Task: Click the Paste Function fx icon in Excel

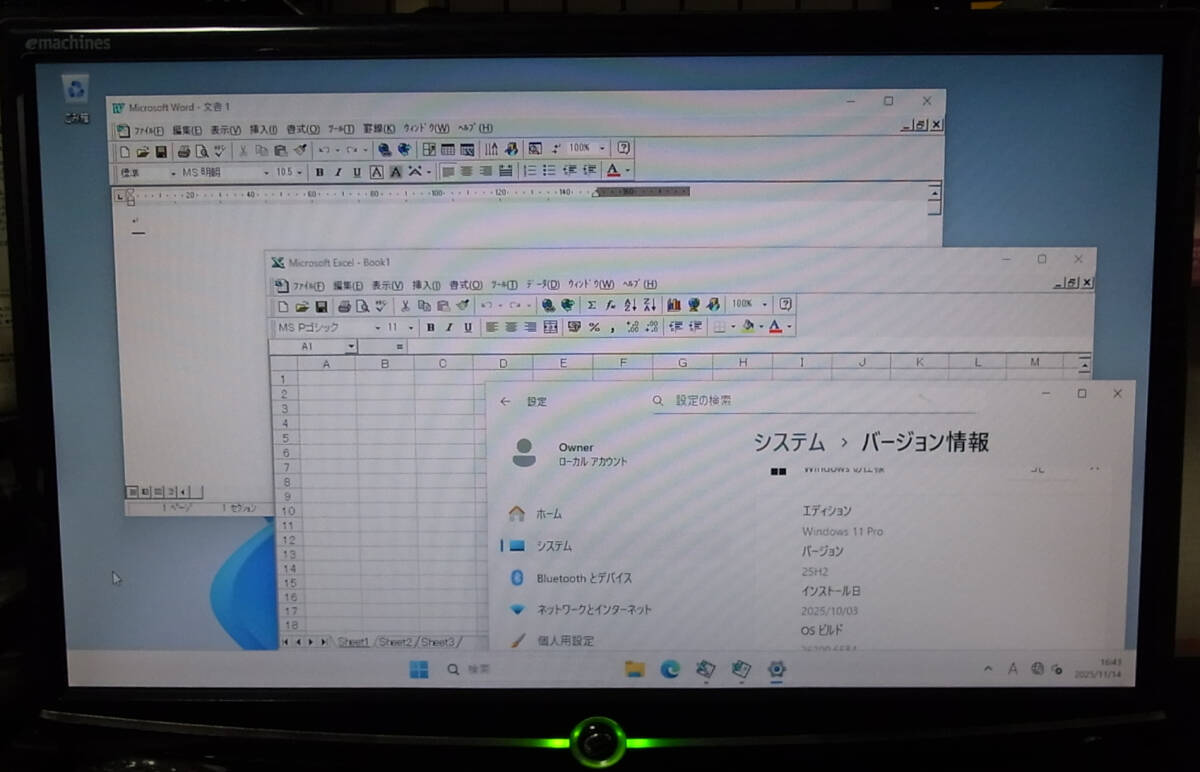Action: (610, 305)
